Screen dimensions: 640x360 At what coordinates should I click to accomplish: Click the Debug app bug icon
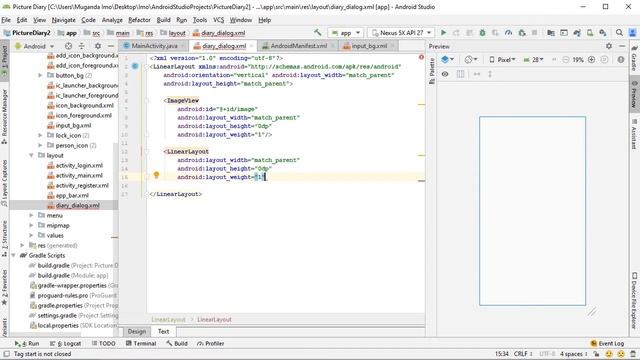click(482, 33)
